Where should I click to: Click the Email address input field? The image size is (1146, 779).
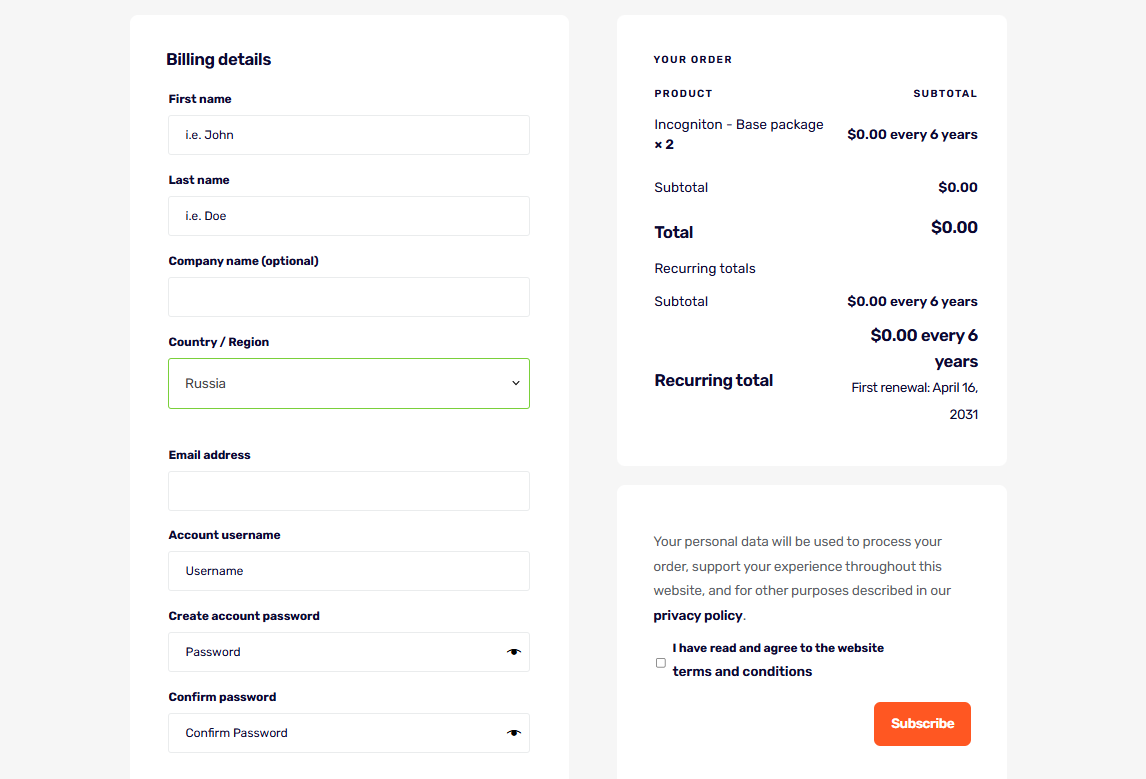point(349,490)
